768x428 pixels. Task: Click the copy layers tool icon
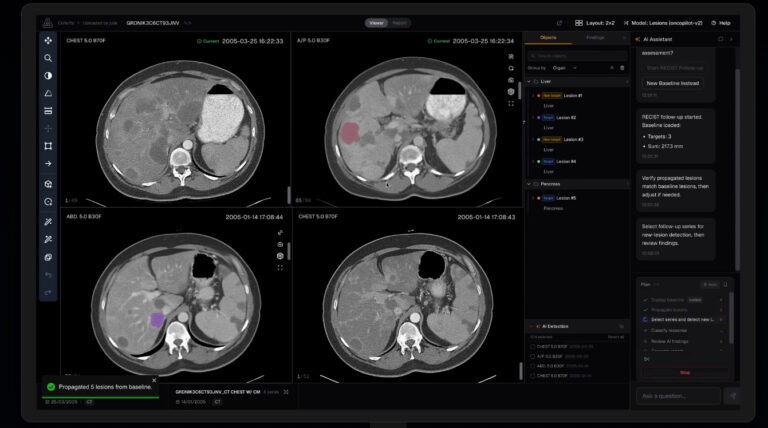coord(48,257)
